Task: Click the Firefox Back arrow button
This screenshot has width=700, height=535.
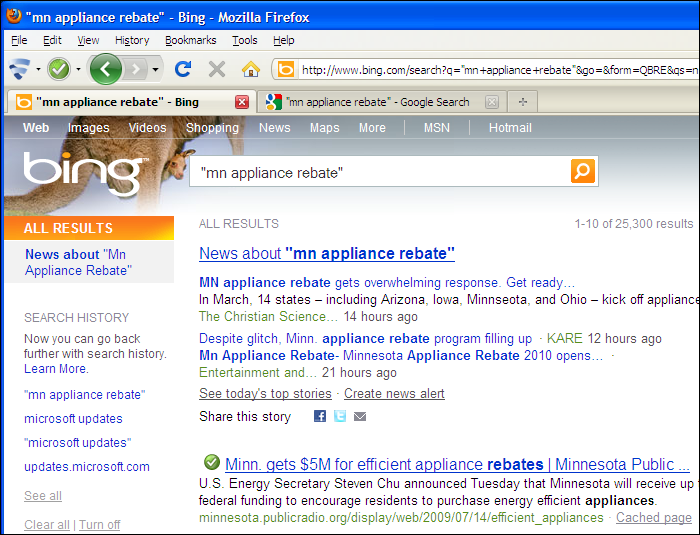Action: point(105,69)
